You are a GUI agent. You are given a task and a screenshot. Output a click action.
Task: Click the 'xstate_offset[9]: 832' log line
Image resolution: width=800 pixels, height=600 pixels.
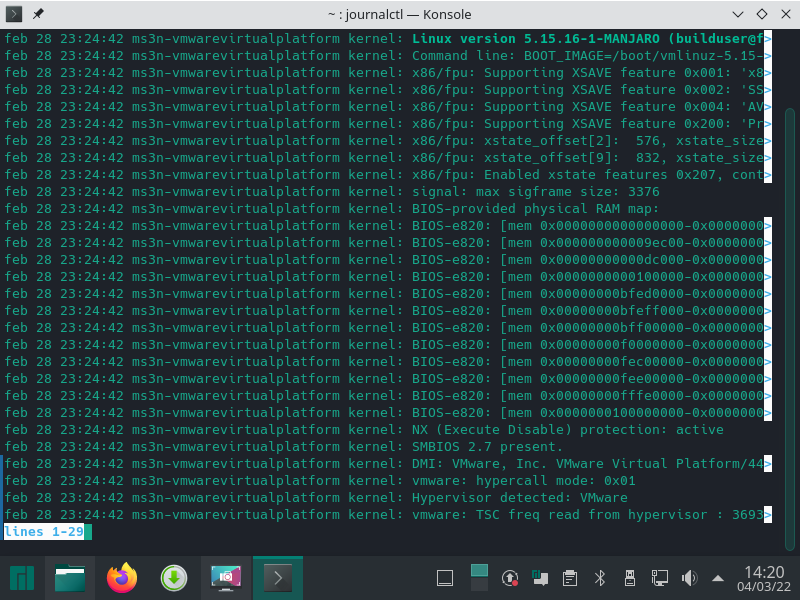click(x=388, y=158)
